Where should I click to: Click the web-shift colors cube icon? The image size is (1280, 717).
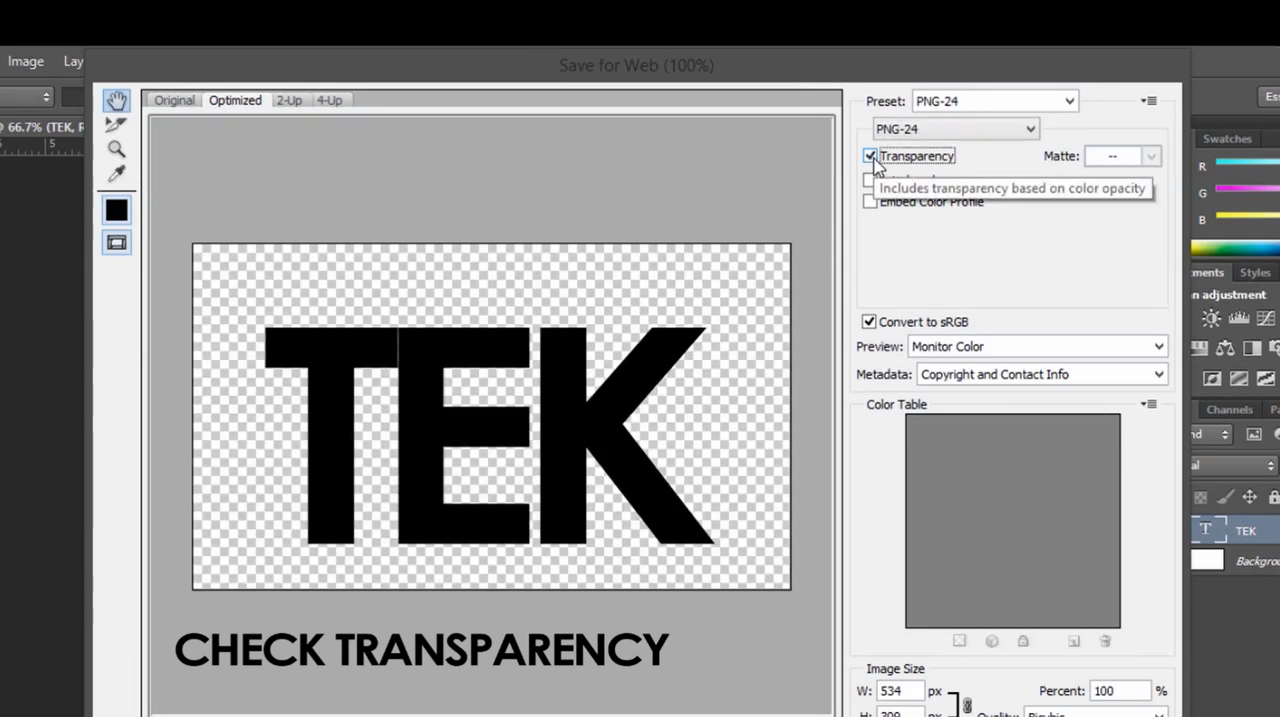click(x=991, y=641)
